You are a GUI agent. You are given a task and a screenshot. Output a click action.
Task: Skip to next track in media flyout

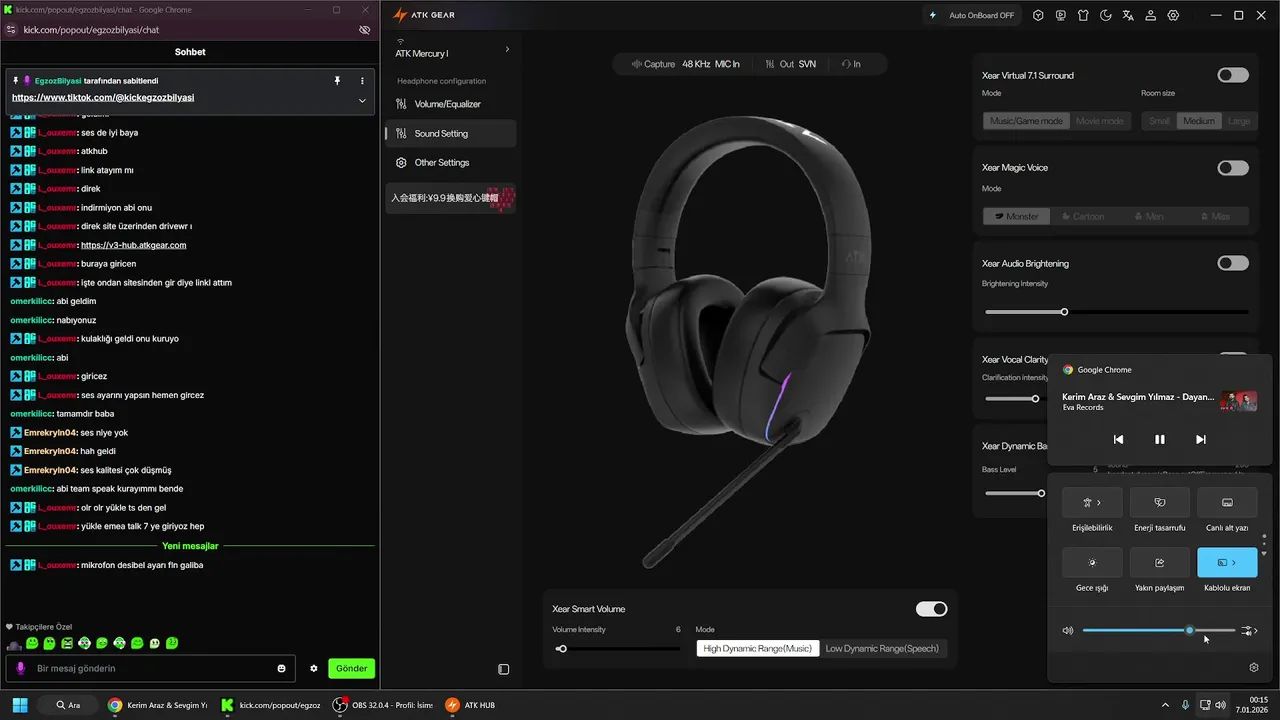coord(1201,439)
